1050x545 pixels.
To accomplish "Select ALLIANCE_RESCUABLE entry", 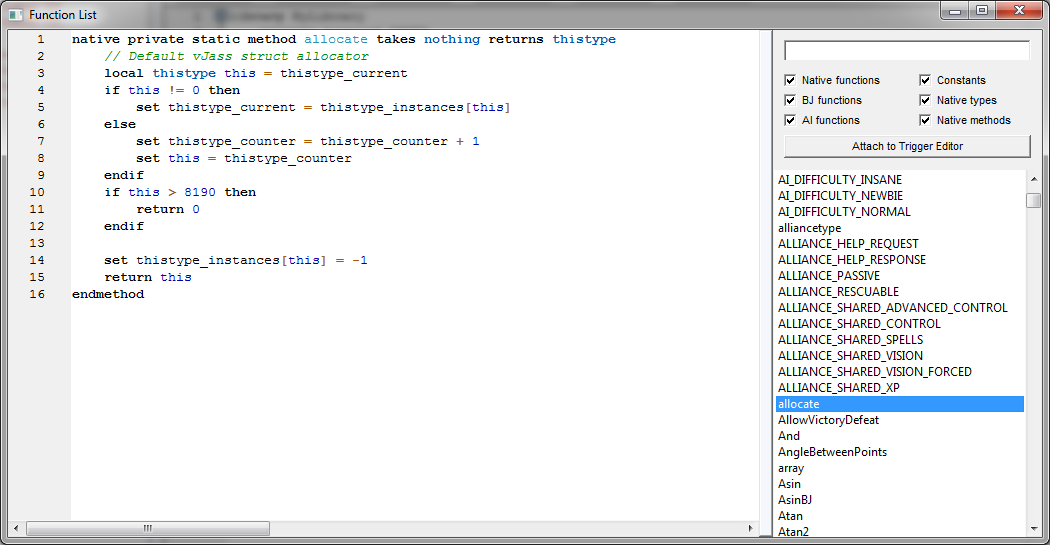I will tap(899, 292).
